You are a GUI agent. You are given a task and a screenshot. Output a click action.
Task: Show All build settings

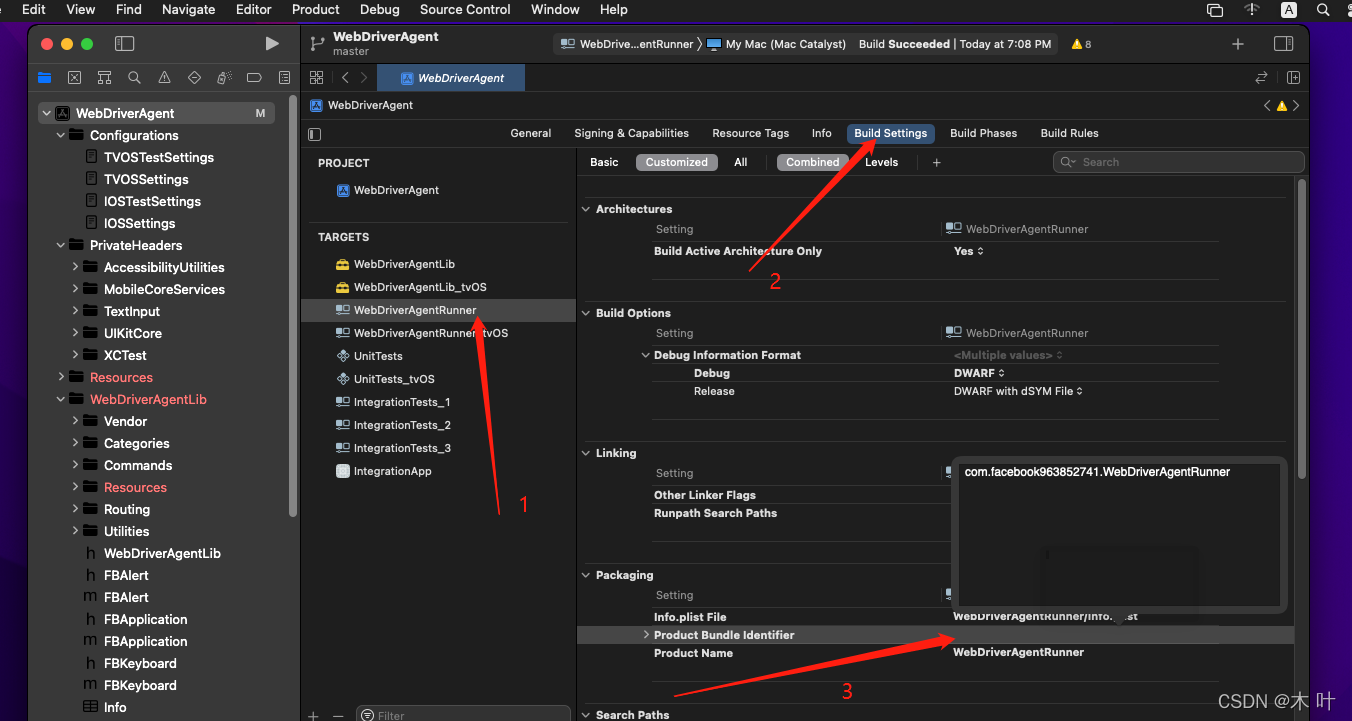coord(741,162)
